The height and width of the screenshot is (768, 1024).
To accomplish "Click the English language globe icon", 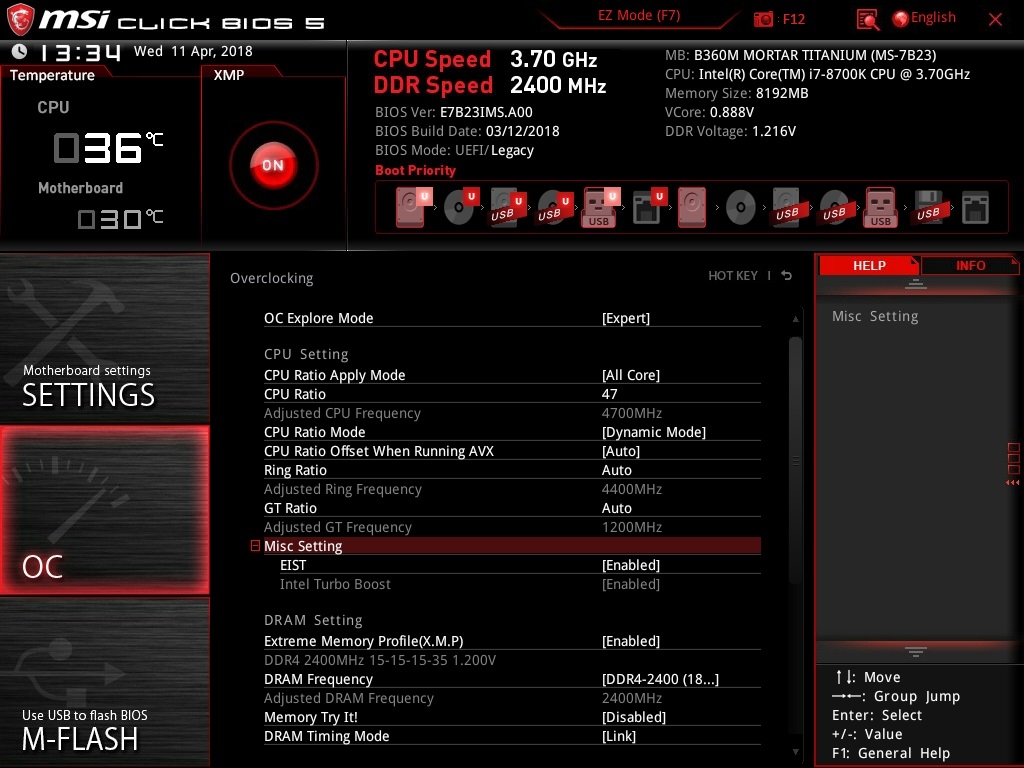I will coord(900,18).
